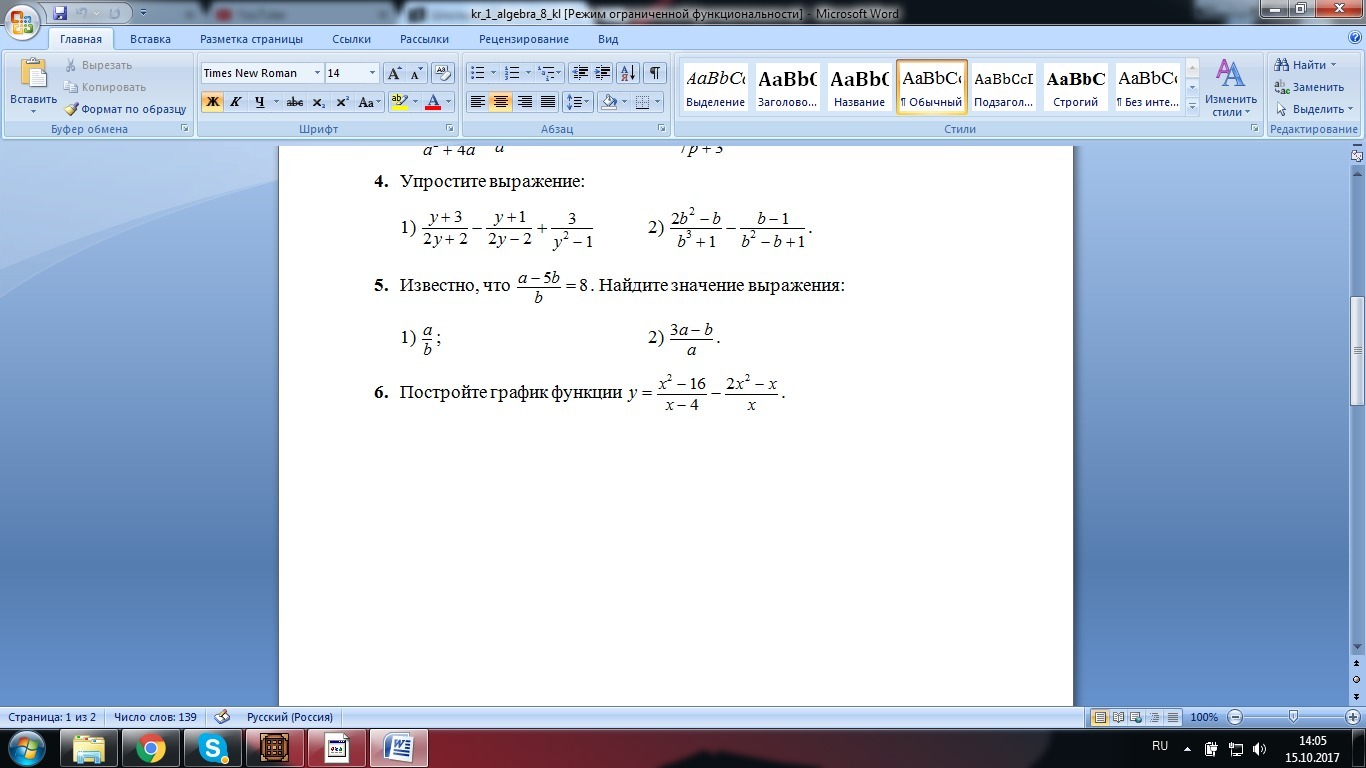Viewport: 1366px width, 768px height.
Task: Clear formatting with the eraser icon
Action: 445,73
